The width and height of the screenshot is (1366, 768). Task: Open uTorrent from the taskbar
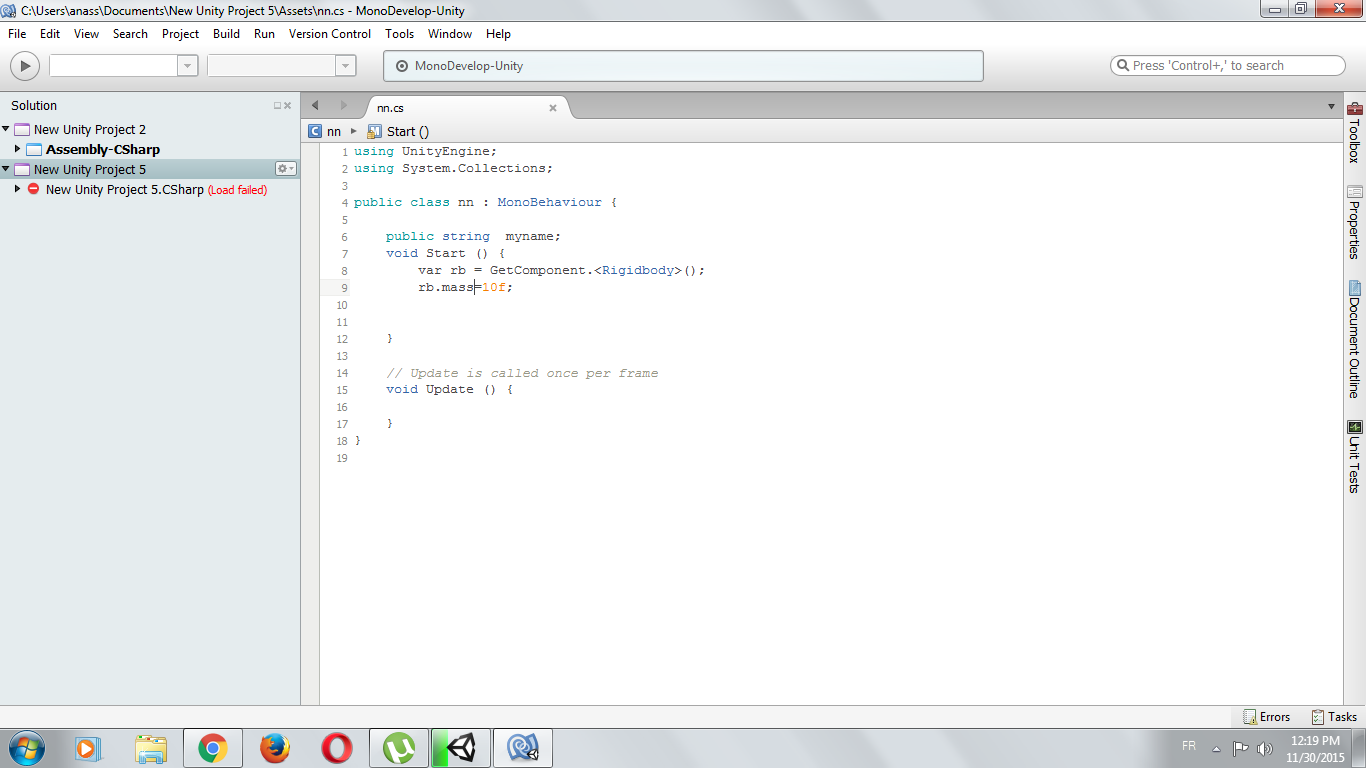[399, 748]
